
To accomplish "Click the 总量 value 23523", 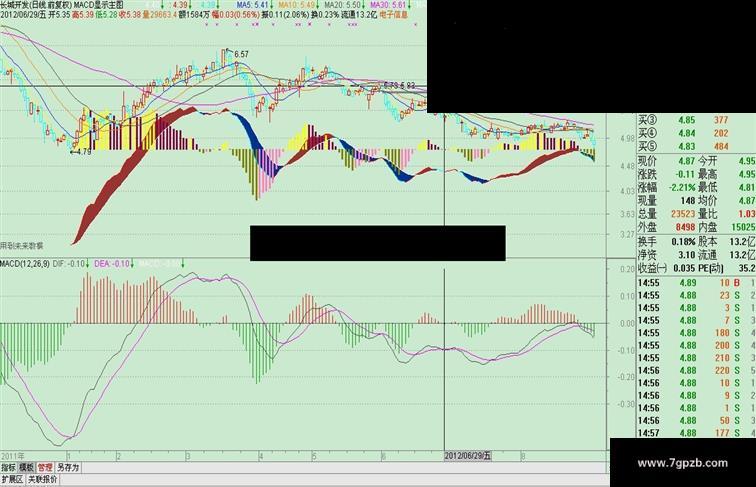I will (683, 214).
